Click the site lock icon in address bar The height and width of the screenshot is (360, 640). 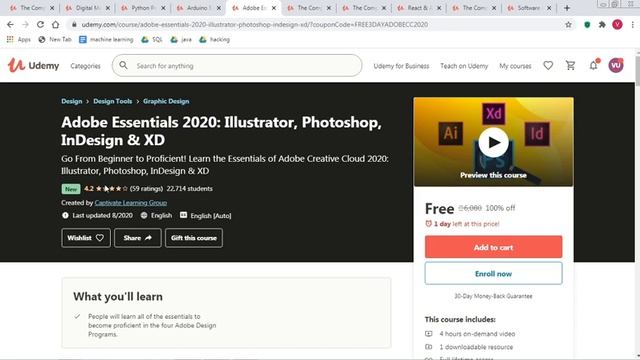[x=74, y=24]
